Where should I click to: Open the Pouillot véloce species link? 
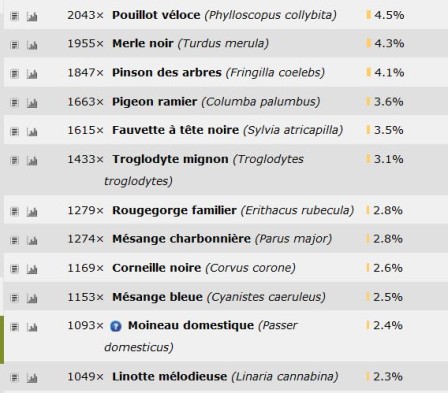tap(156, 15)
